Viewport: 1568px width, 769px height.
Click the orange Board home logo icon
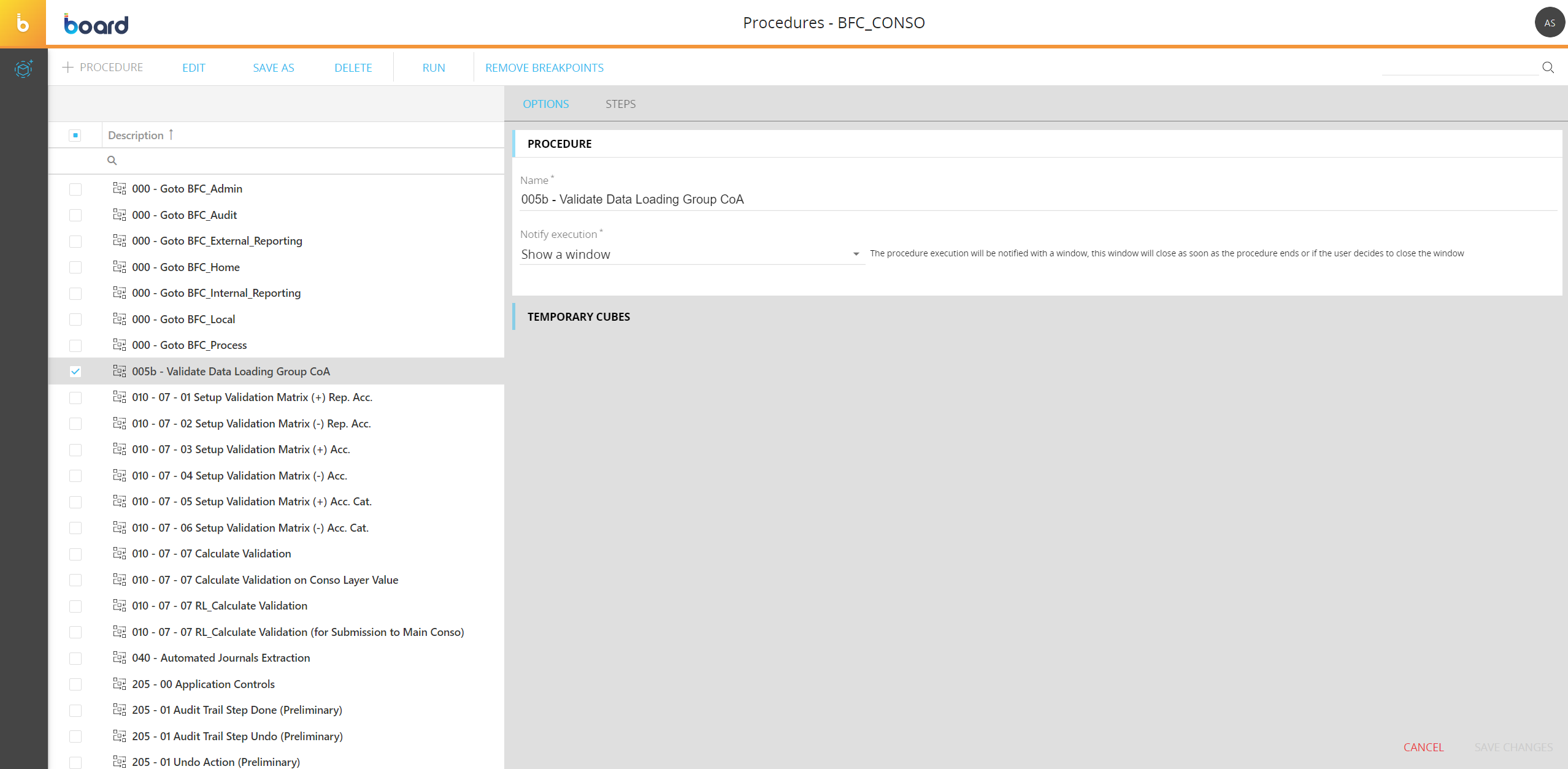tap(23, 23)
